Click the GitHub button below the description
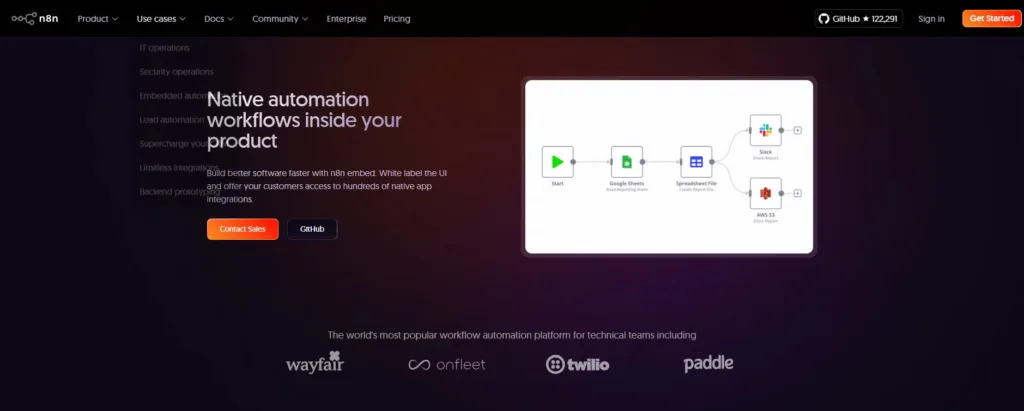The width and height of the screenshot is (1024, 411). [312, 229]
